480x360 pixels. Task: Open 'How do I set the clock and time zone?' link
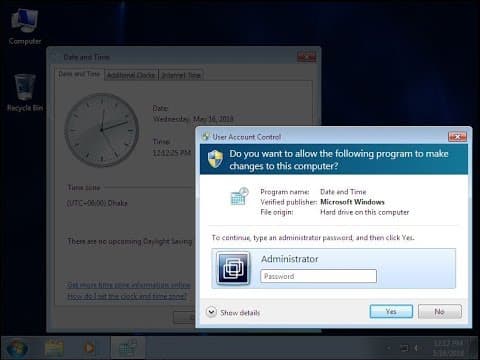(x=127, y=296)
